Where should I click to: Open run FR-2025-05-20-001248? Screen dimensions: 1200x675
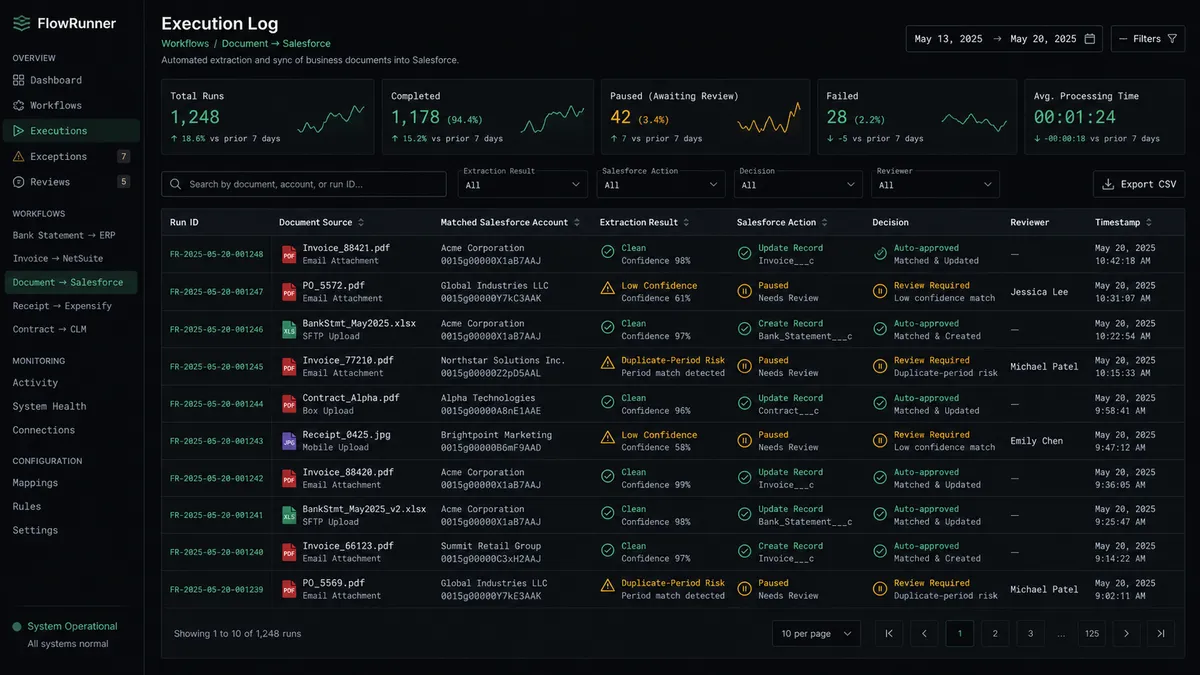(217, 254)
